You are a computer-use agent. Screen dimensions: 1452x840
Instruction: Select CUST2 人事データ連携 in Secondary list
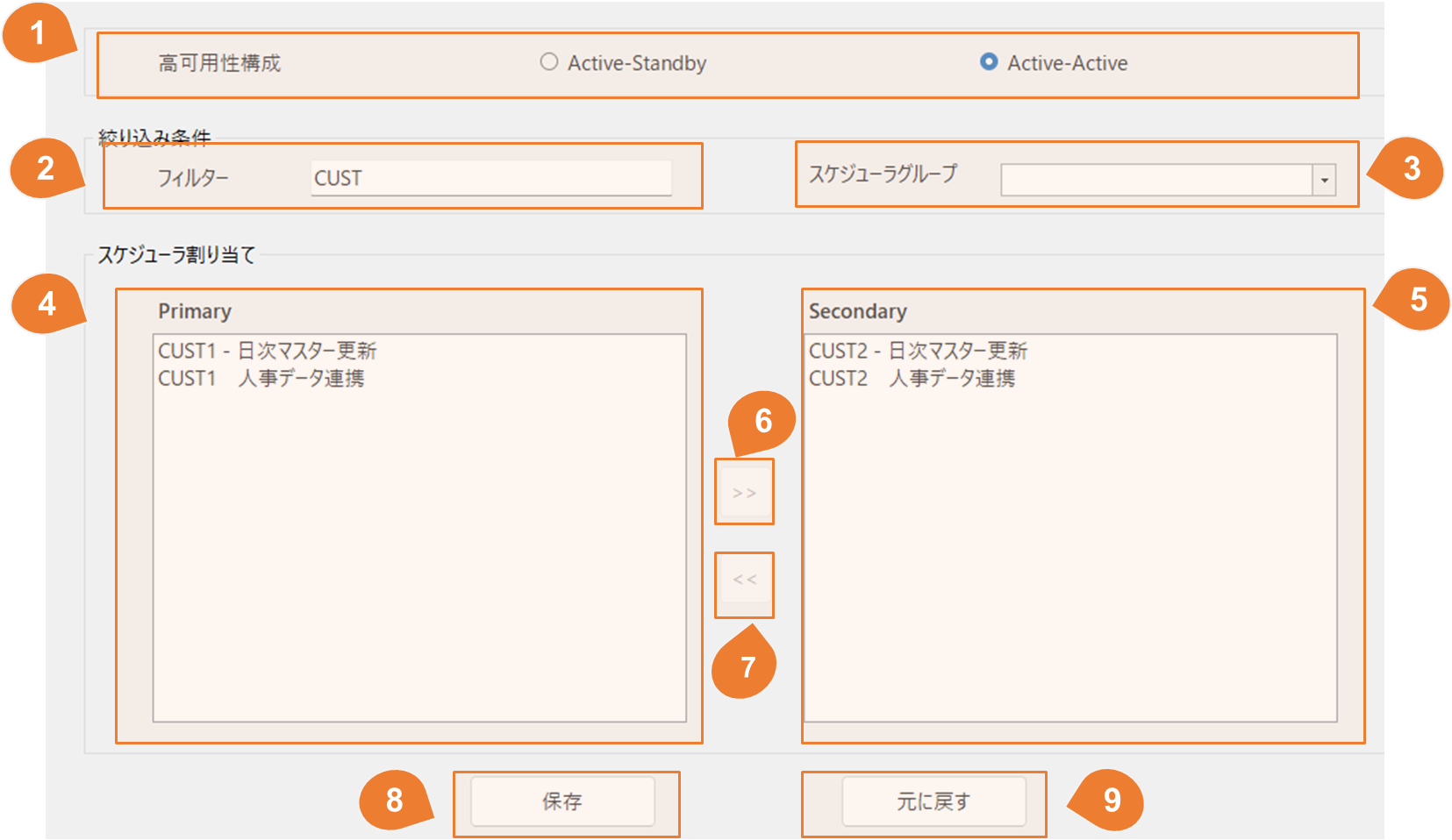pyautogui.click(x=912, y=378)
